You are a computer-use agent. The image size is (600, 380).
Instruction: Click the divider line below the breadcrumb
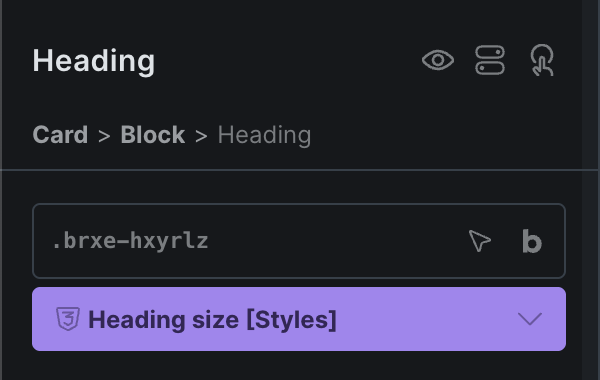(300, 170)
